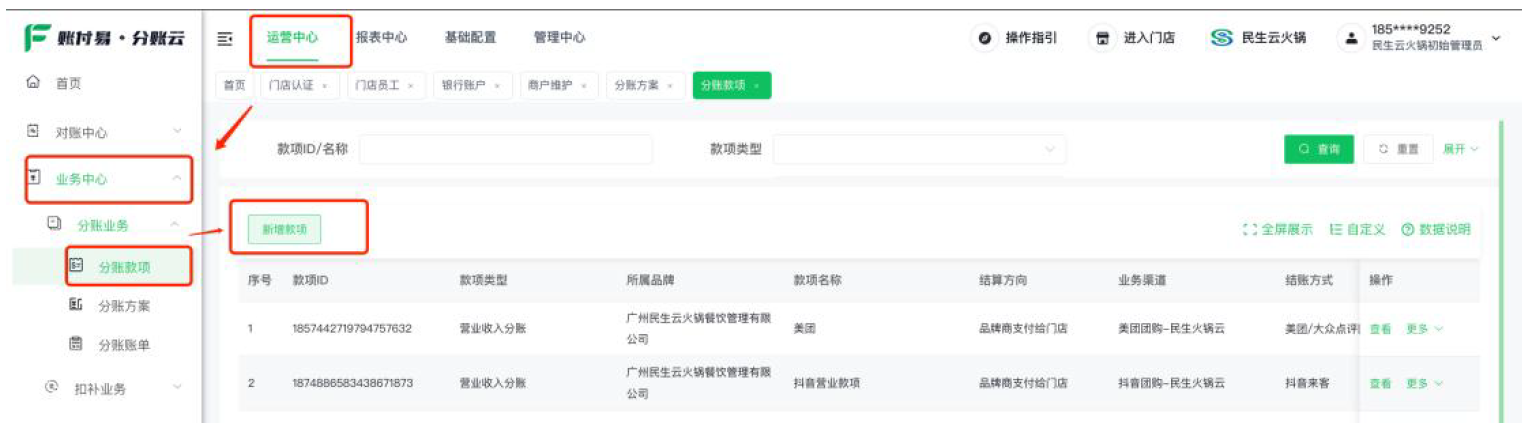Click the green 查询 search button

point(1318,149)
